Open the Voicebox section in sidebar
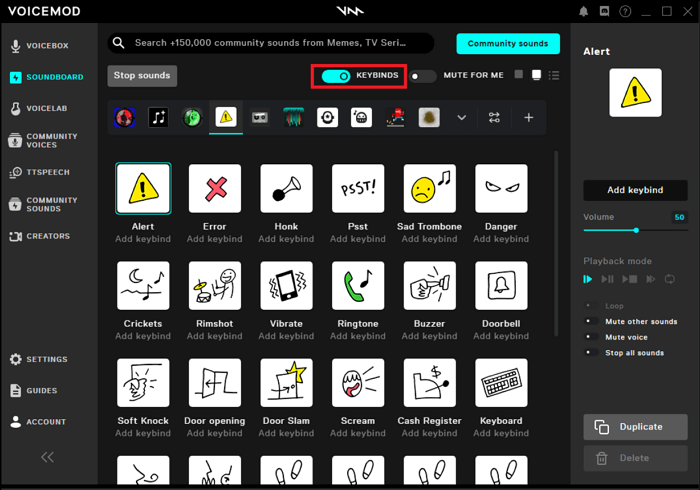 click(48, 46)
